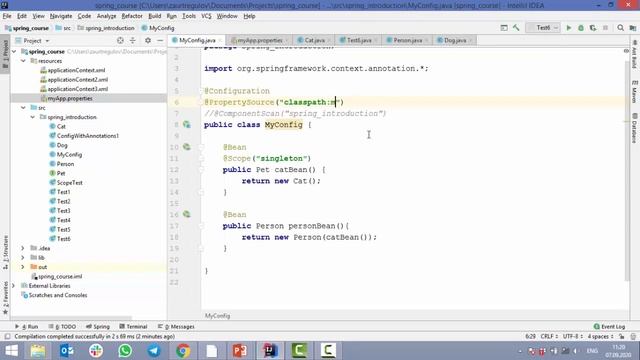The height and width of the screenshot is (360, 640).
Task: Select spring_course.iml file
Action: click(60, 276)
